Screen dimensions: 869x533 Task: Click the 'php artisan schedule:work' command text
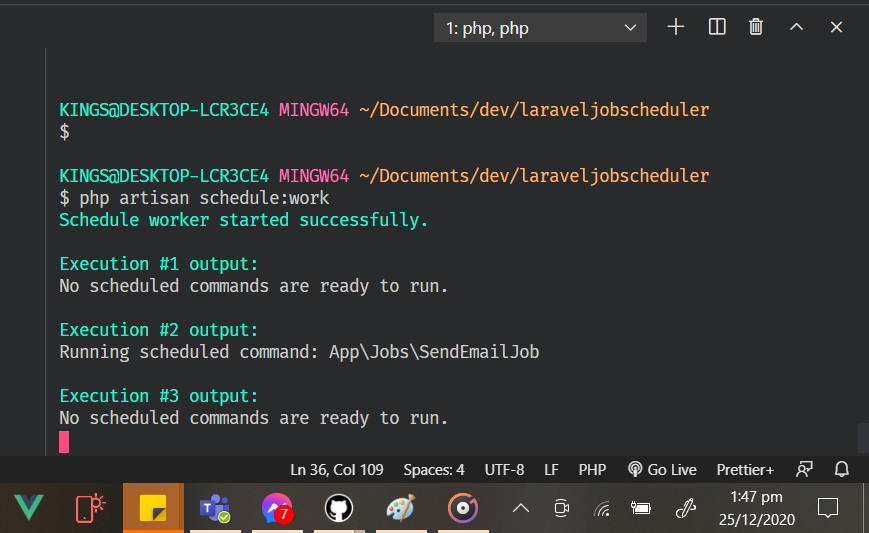tap(204, 198)
